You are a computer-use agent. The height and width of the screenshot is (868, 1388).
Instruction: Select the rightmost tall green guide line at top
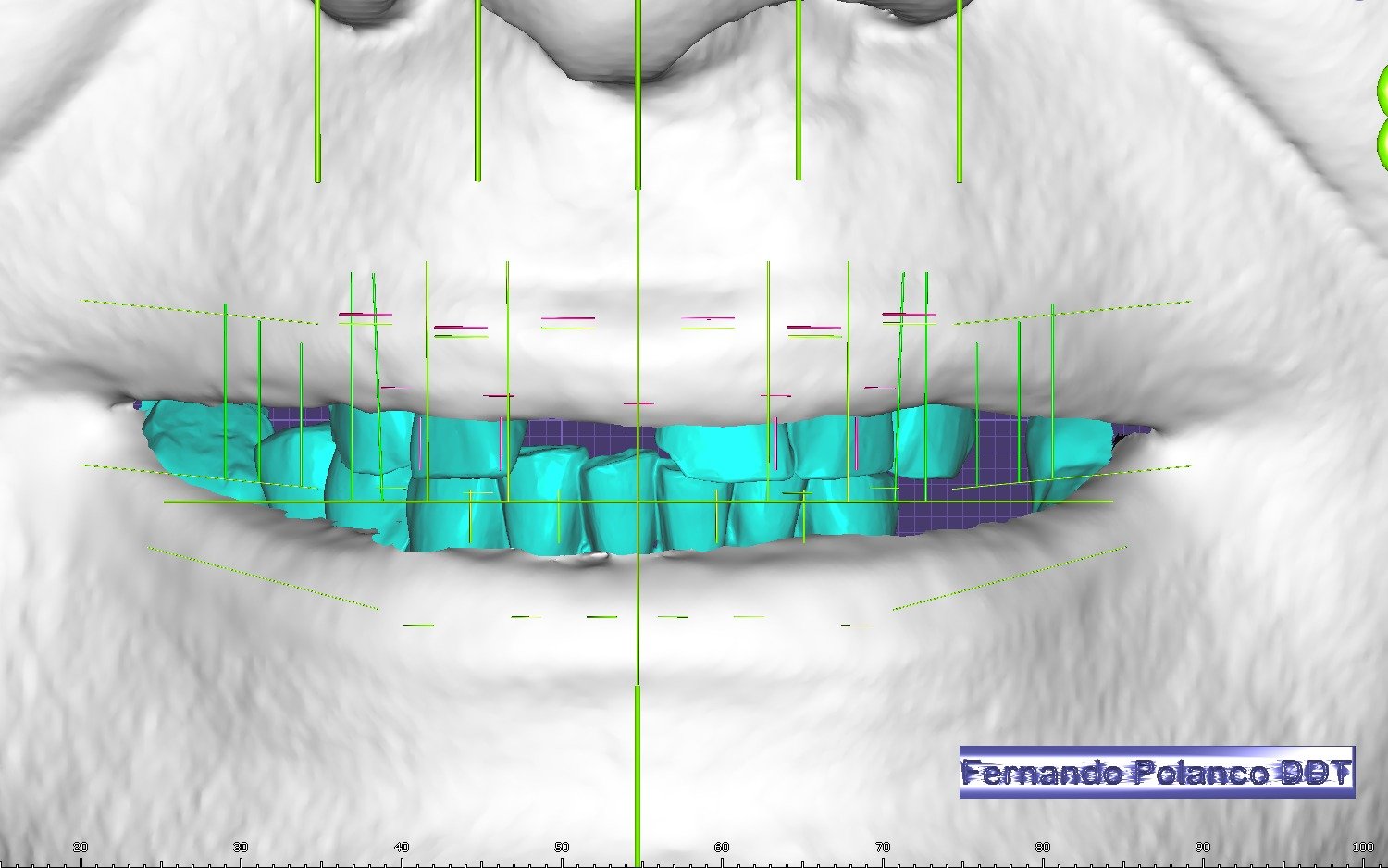pos(960,93)
